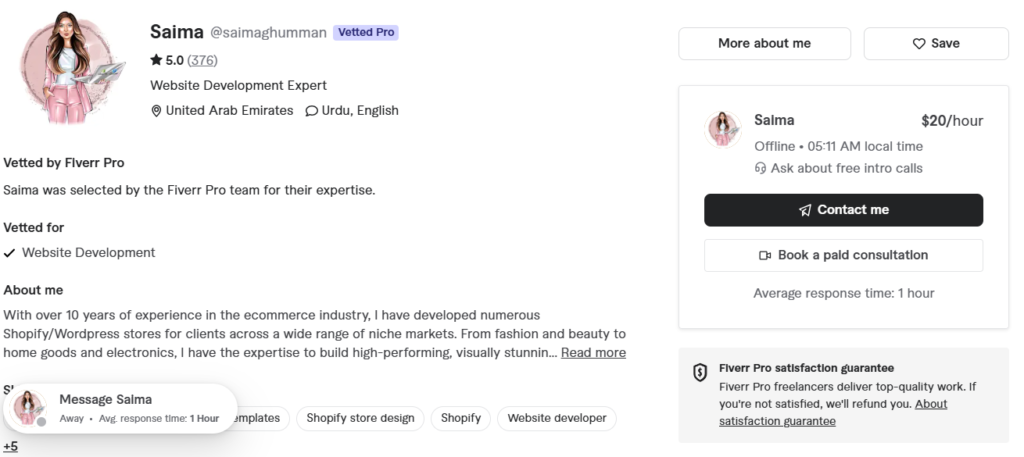Click @saimaghumman username

(x=268, y=33)
